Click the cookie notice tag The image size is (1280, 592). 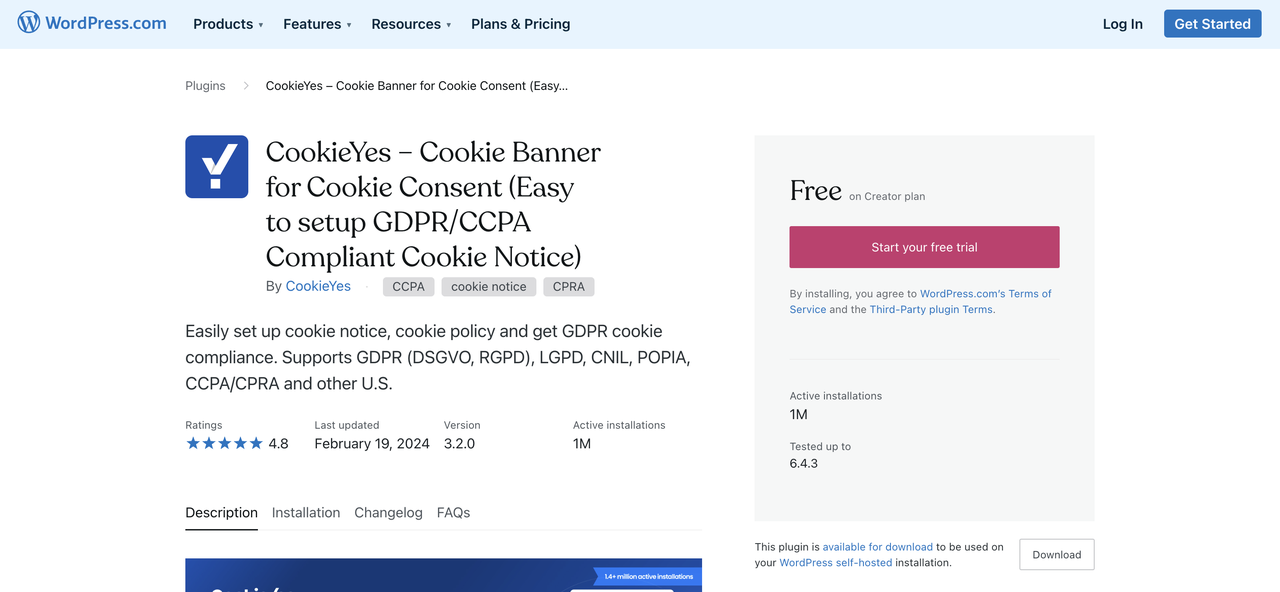pos(489,286)
